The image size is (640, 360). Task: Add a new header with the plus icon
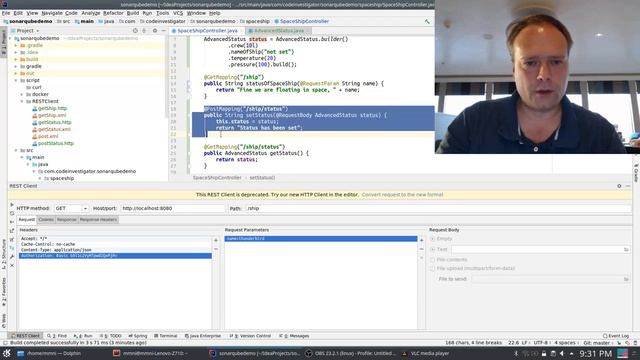tap(216, 240)
